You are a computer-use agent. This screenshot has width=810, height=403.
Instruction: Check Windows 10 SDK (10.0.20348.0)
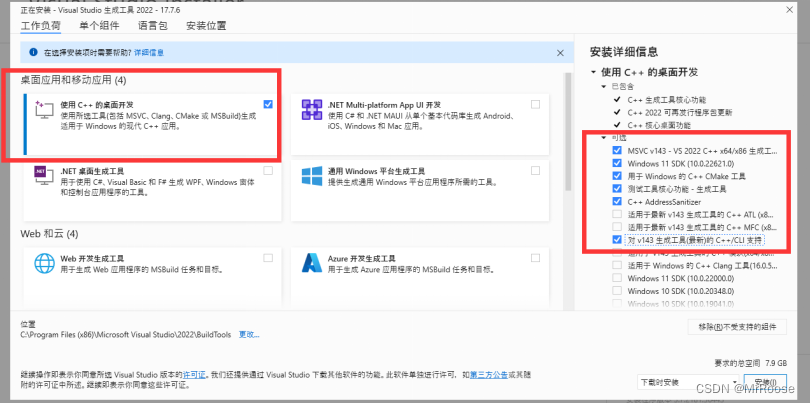(616, 291)
